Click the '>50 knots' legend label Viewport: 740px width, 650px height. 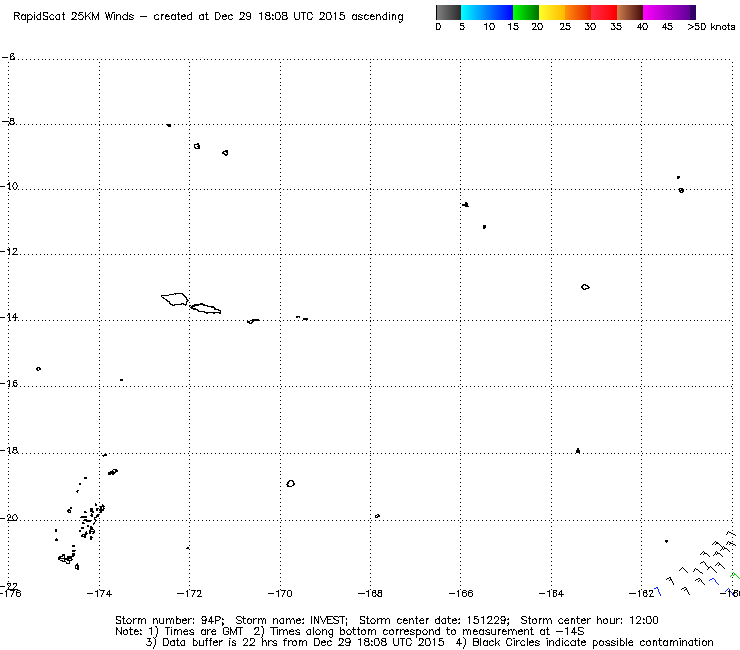(711, 27)
